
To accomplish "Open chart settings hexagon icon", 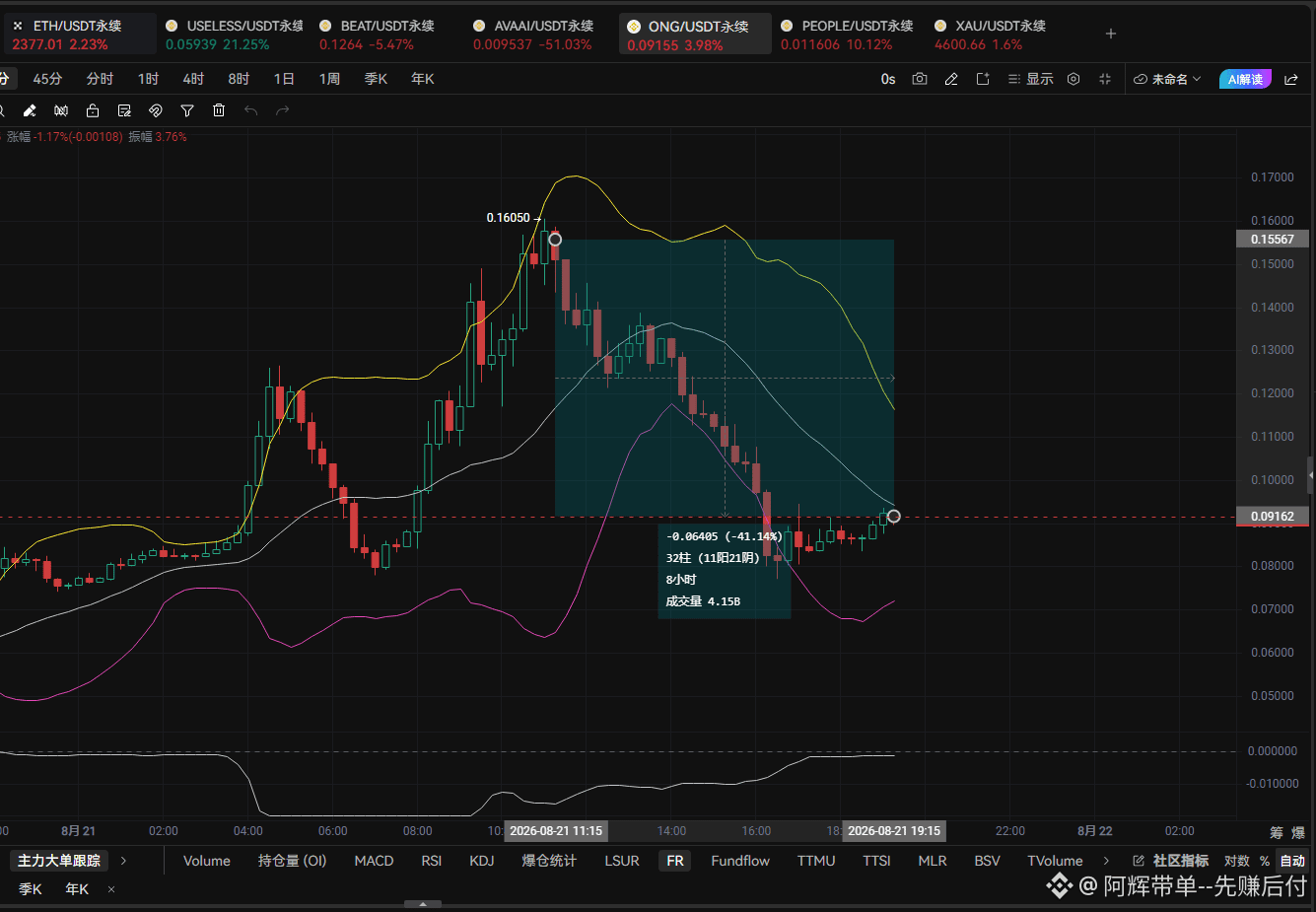I will coord(1074,79).
